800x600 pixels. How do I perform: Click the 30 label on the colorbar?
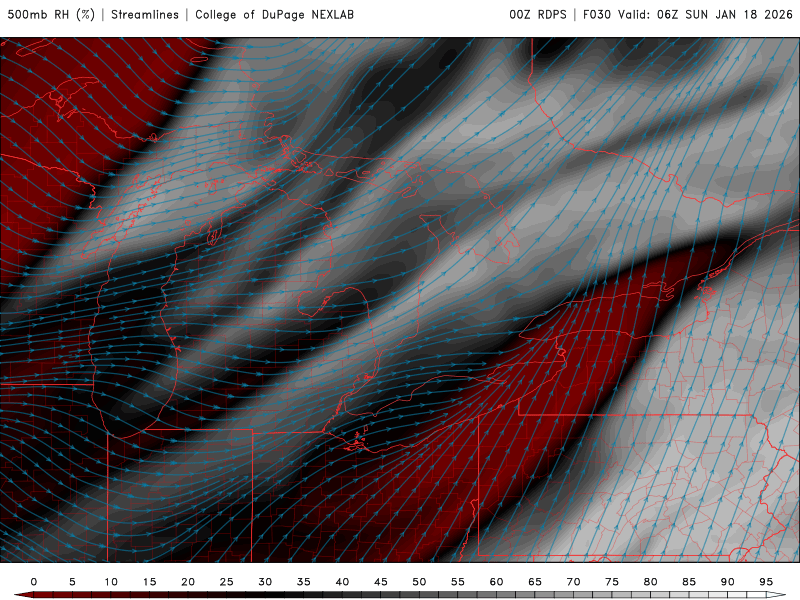pyautogui.click(x=265, y=582)
